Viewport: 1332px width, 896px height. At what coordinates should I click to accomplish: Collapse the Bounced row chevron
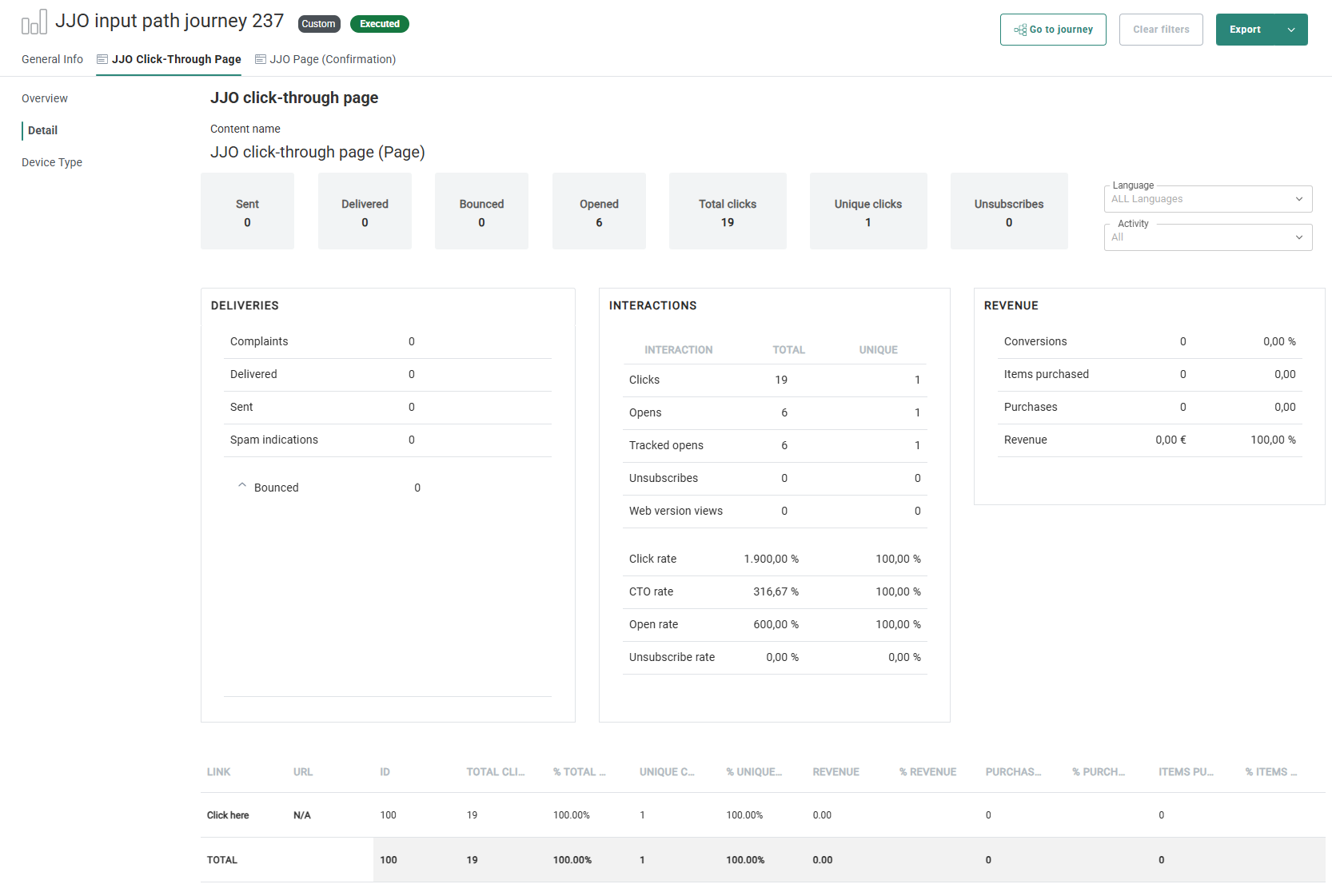click(x=242, y=486)
